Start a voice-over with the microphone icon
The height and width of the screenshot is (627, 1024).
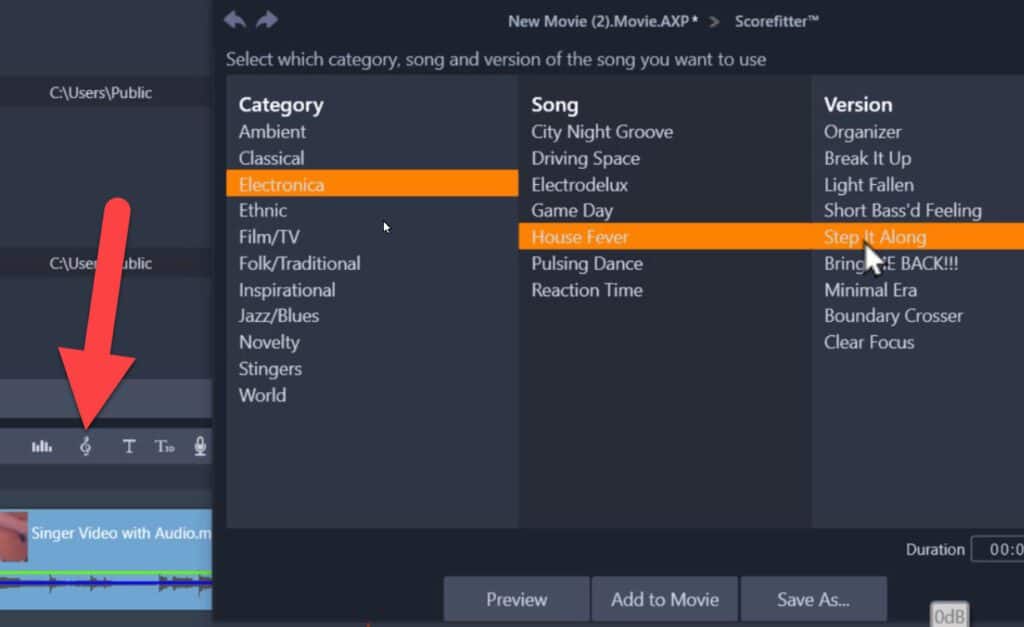tap(200, 447)
